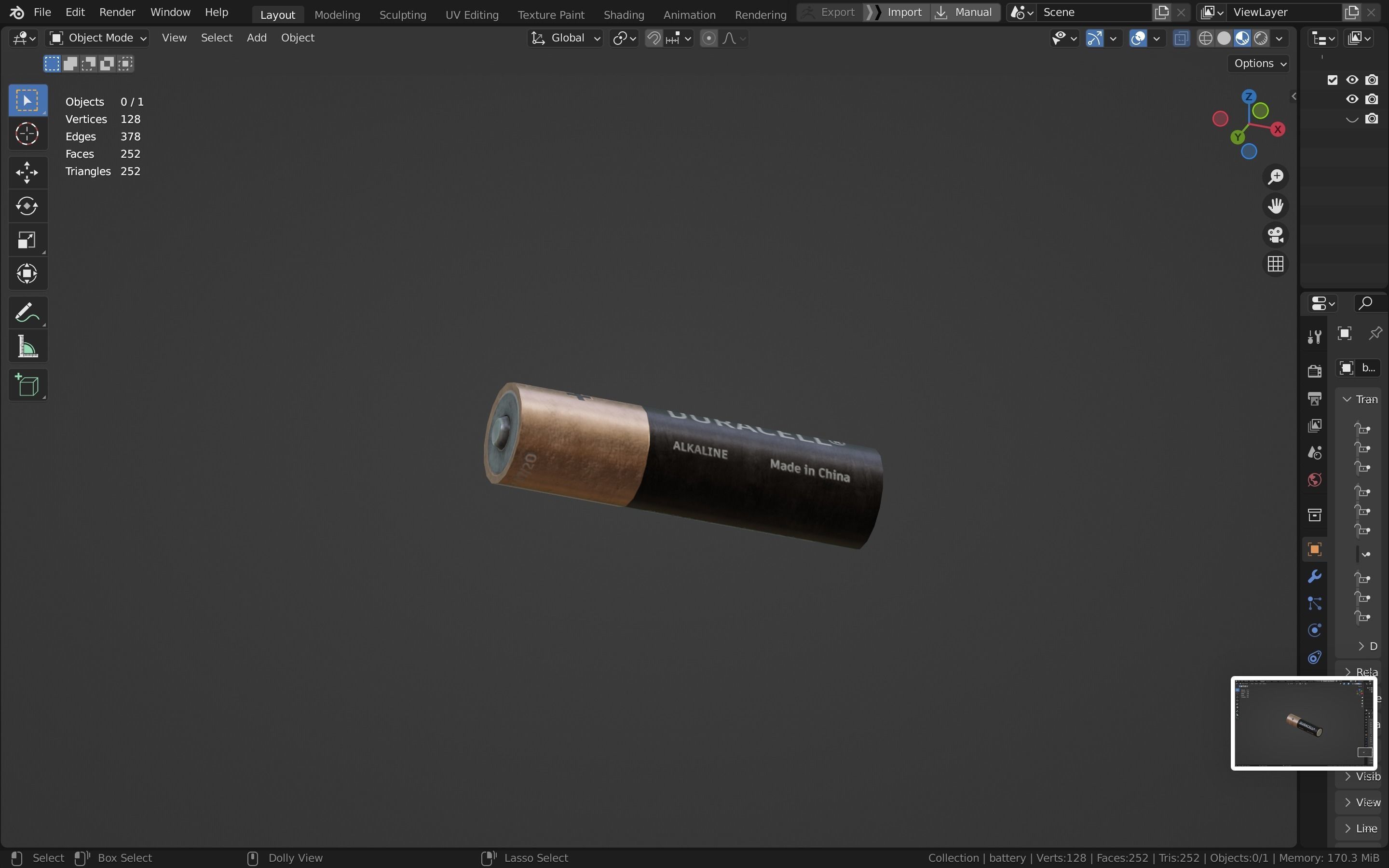Select the Transform tool
This screenshot has height=868, width=1389.
tap(27, 274)
